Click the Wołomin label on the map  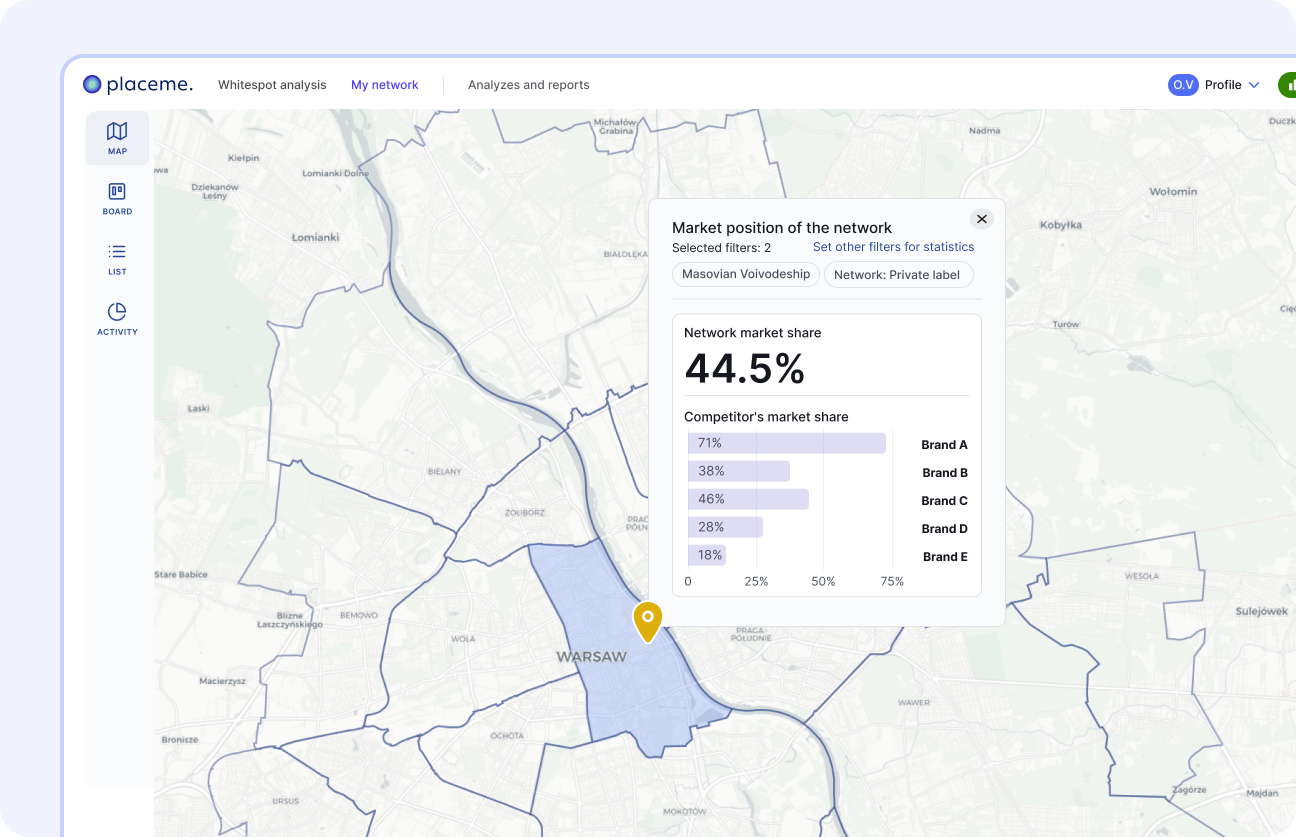coord(1173,191)
